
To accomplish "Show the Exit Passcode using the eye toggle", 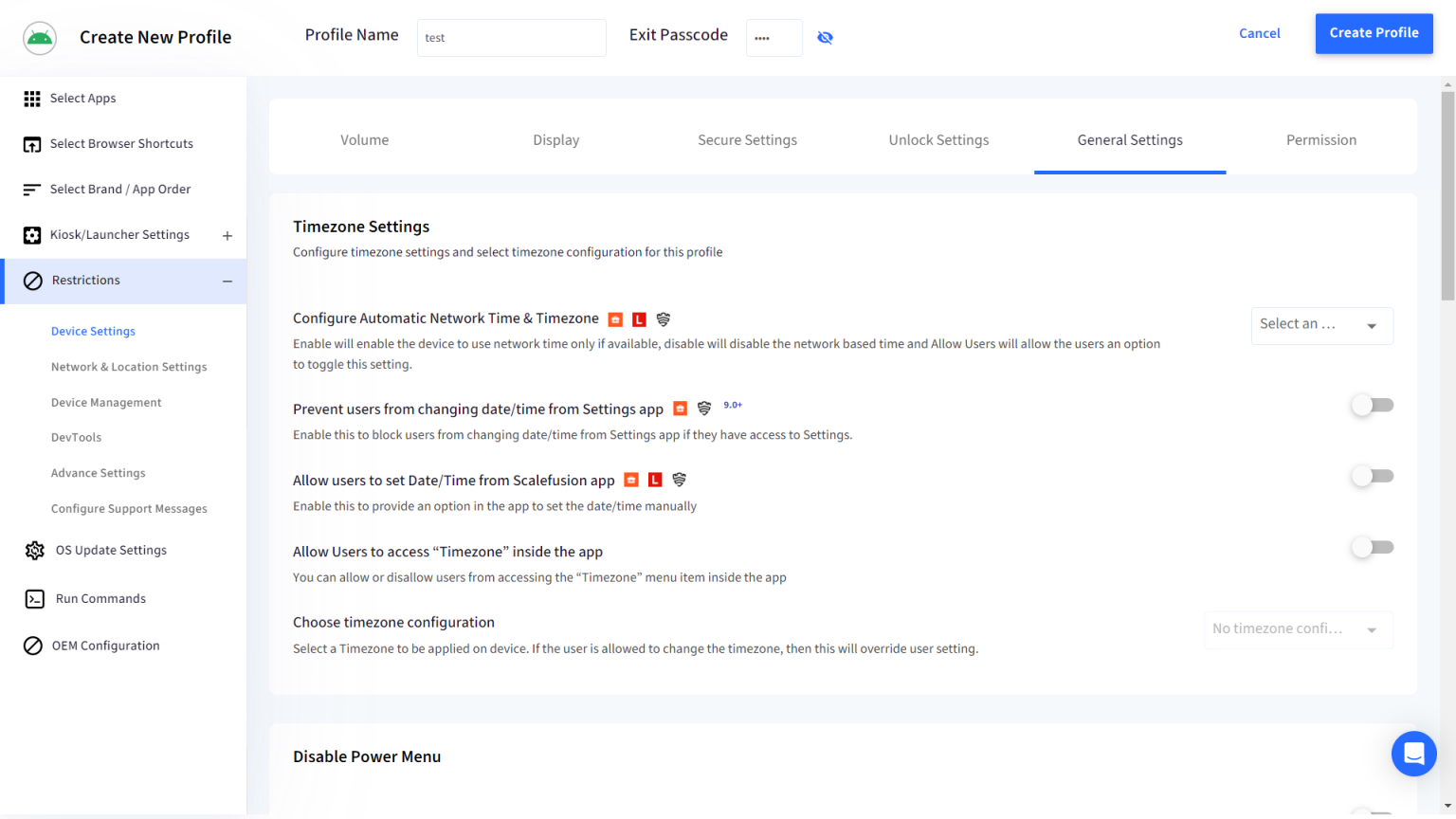I will coord(825,37).
